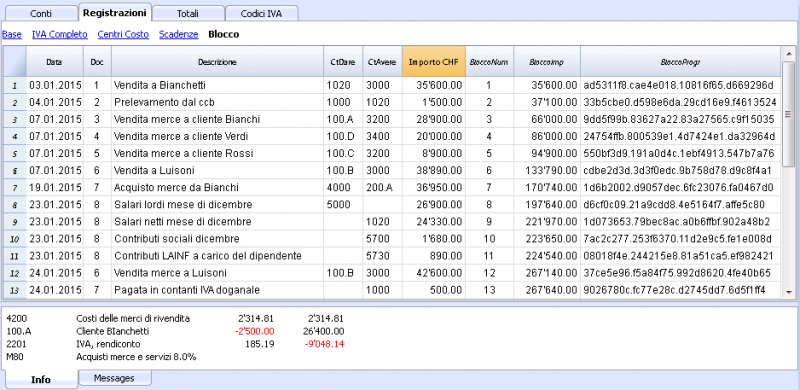Select the Blocco view label

pyautogui.click(x=223, y=35)
